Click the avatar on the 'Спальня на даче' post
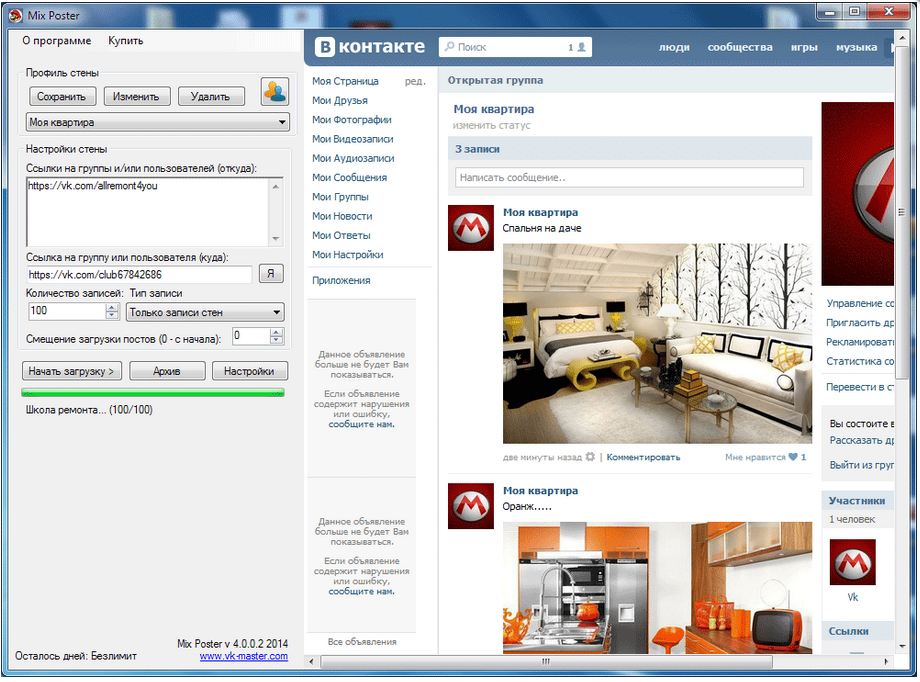The image size is (920, 682). click(470, 228)
